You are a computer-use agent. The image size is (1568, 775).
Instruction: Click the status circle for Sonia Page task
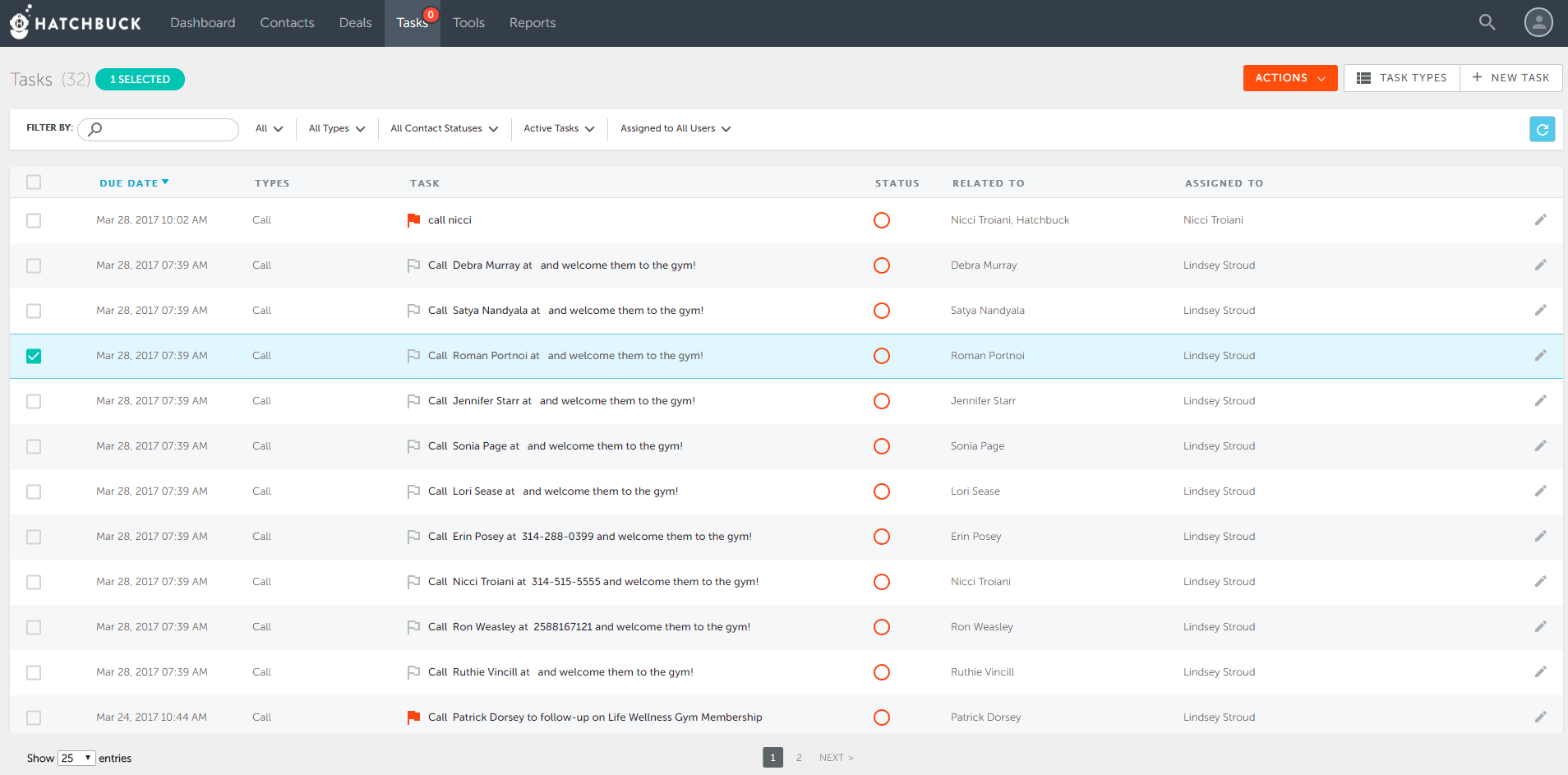click(x=881, y=446)
